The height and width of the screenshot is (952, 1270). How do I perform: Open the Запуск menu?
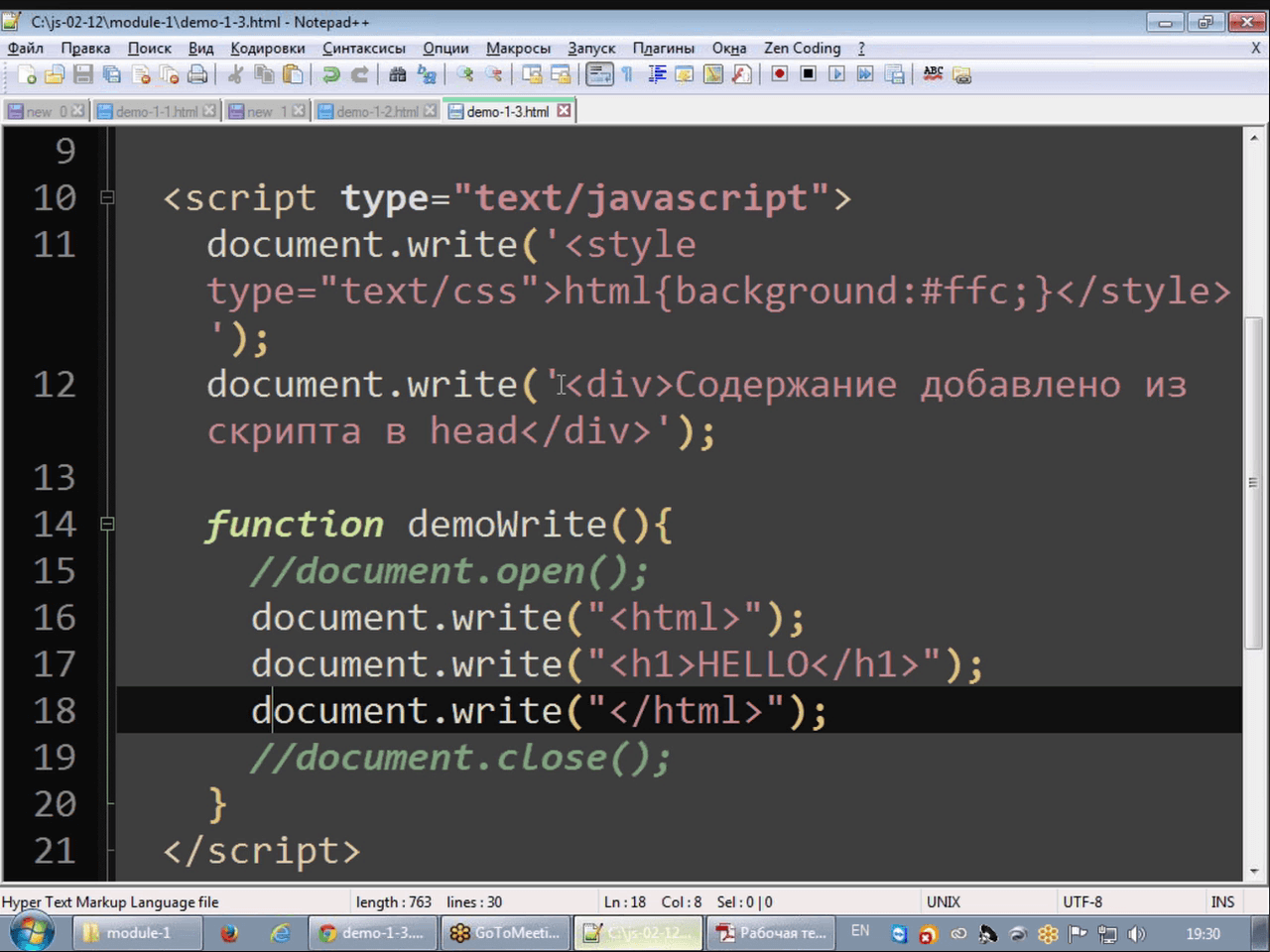tap(591, 48)
